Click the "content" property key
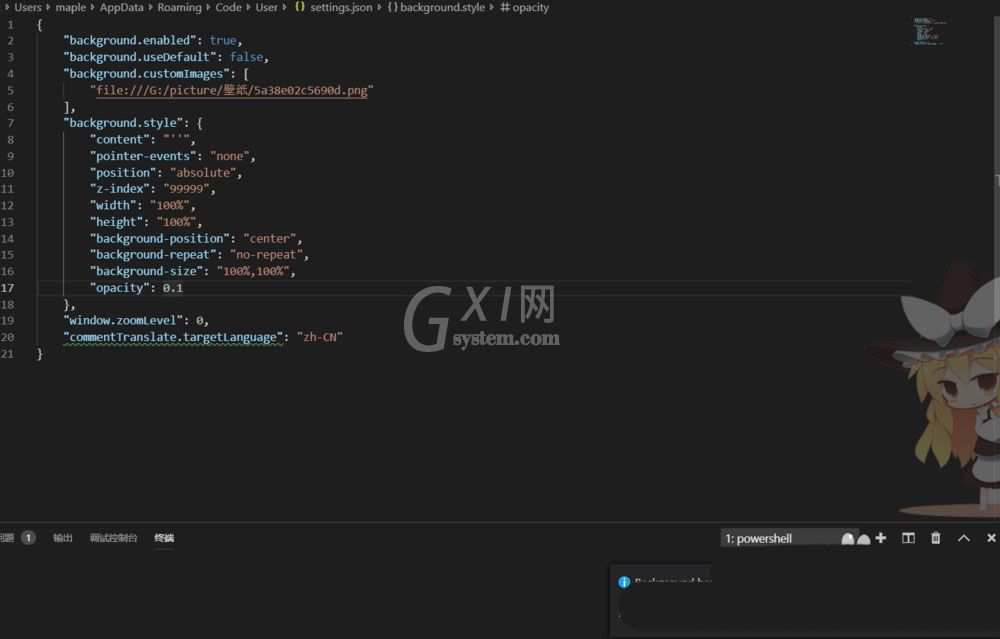The image size is (1000, 639). [x=119, y=139]
